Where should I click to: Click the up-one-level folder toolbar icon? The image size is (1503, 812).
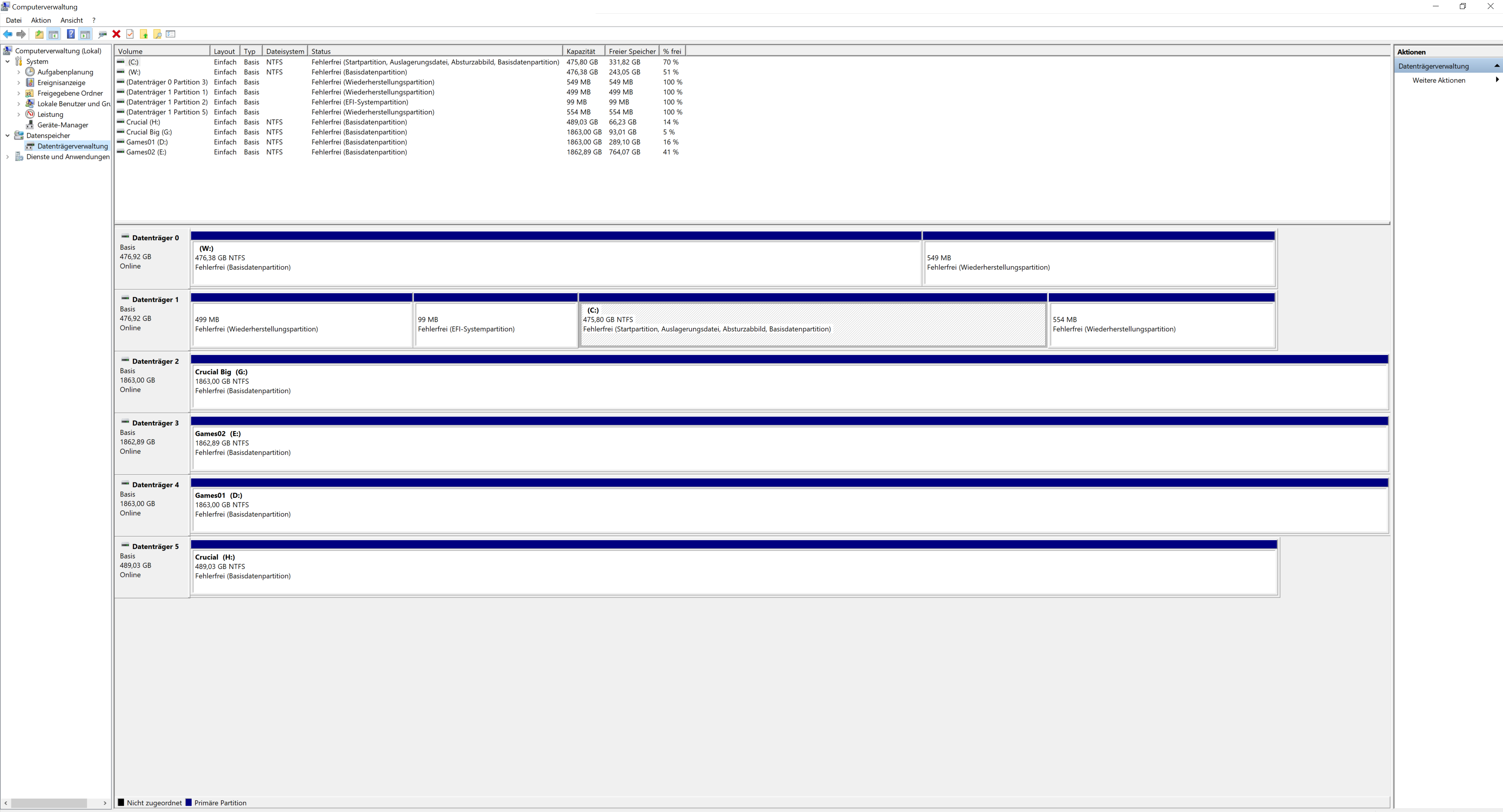39,34
